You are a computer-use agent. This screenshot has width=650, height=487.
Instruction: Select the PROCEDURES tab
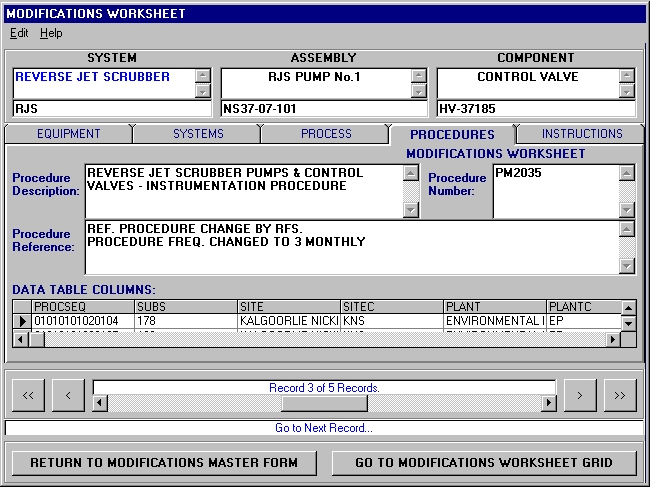click(452, 134)
